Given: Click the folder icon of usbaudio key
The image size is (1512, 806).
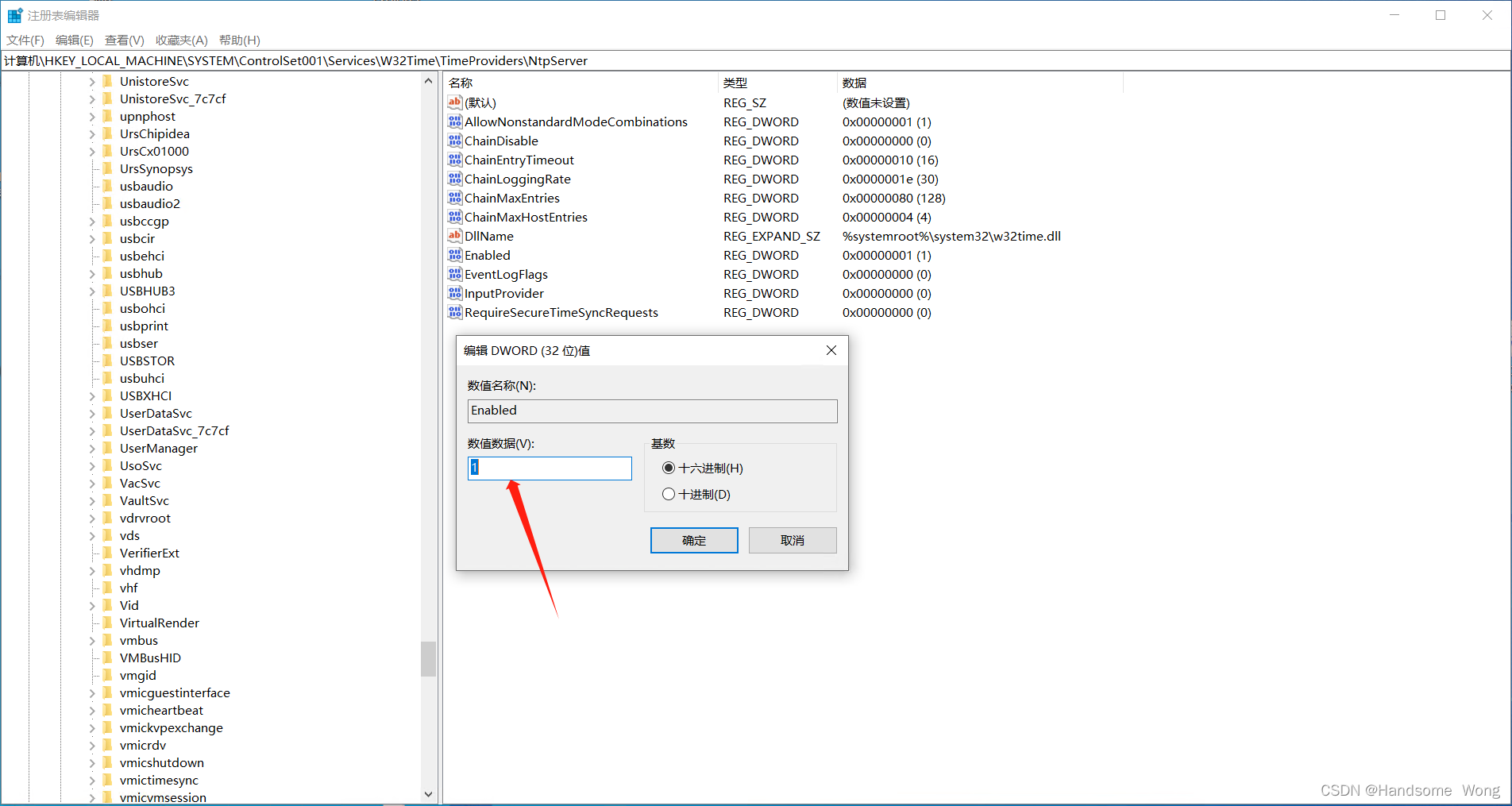Looking at the screenshot, I should point(108,186).
